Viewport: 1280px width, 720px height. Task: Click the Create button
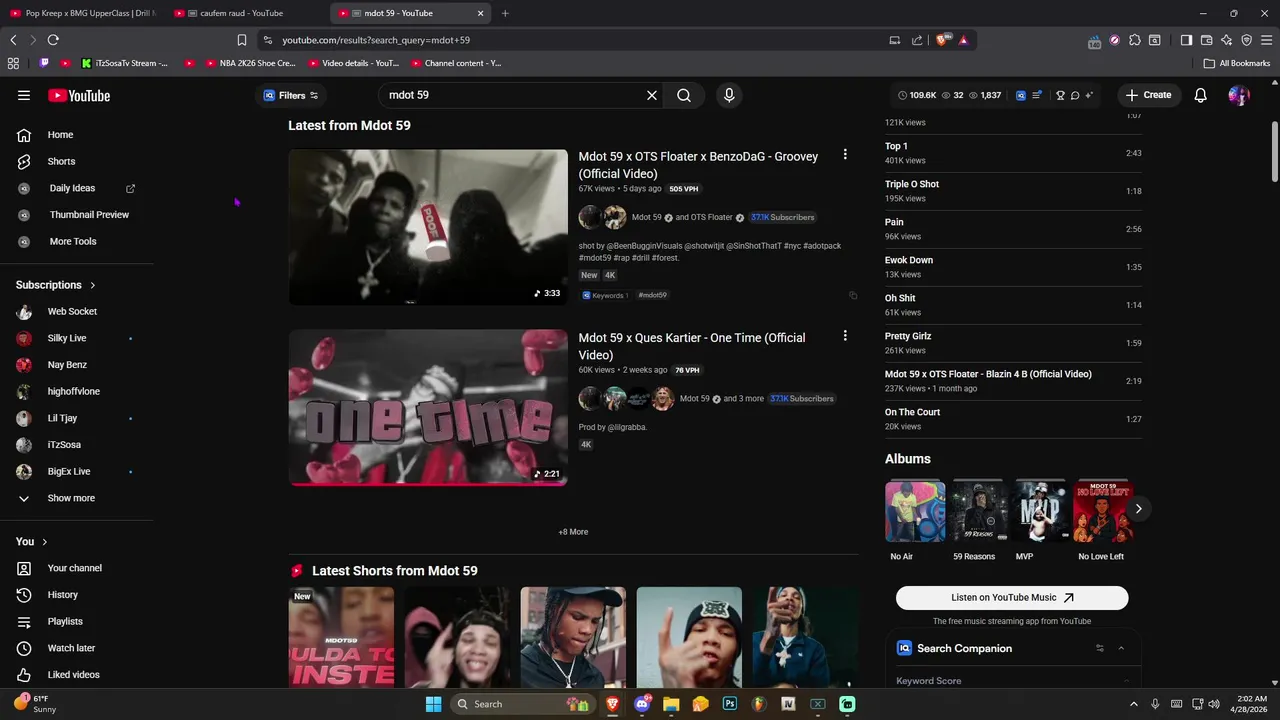[1148, 95]
